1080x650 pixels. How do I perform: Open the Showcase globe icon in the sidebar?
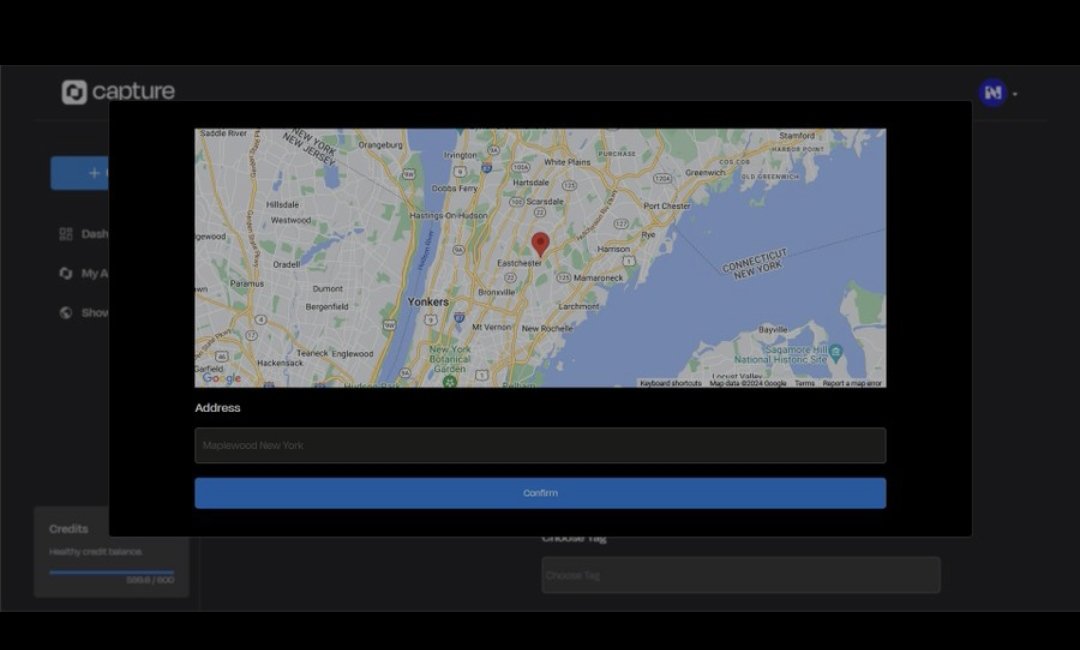pos(66,313)
